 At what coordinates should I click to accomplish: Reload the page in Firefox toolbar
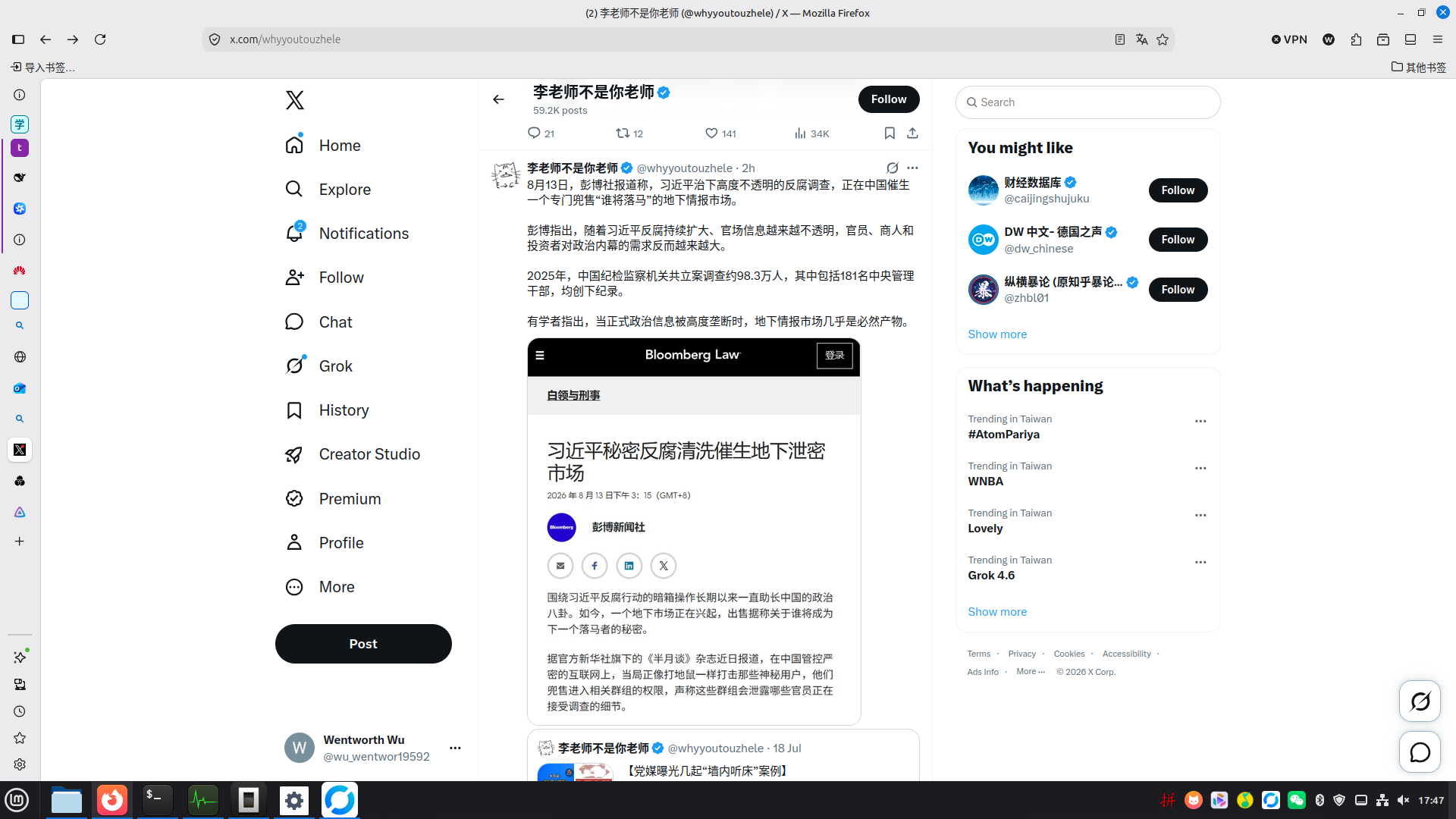[100, 39]
